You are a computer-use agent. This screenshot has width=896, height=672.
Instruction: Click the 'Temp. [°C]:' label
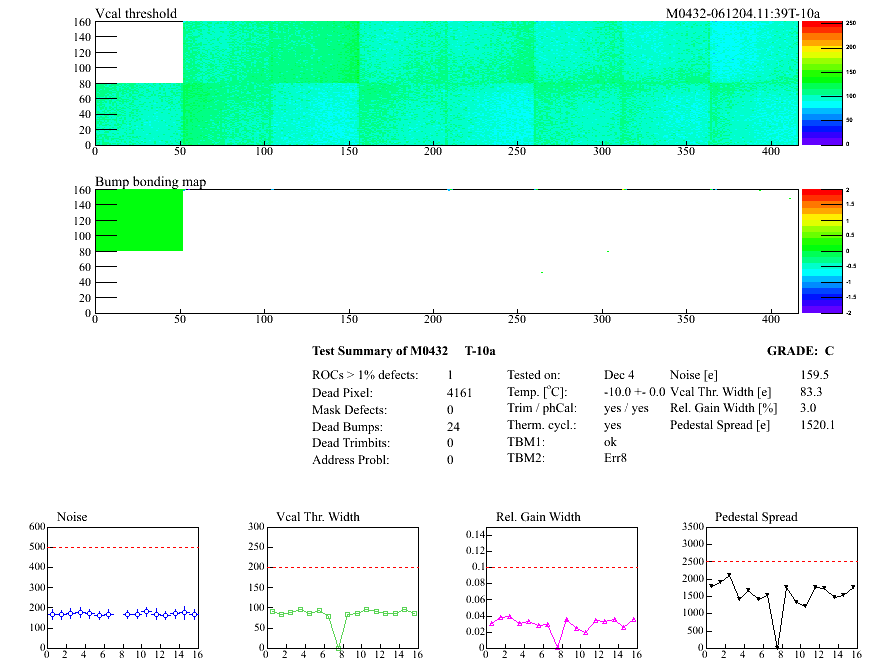[x=537, y=392]
